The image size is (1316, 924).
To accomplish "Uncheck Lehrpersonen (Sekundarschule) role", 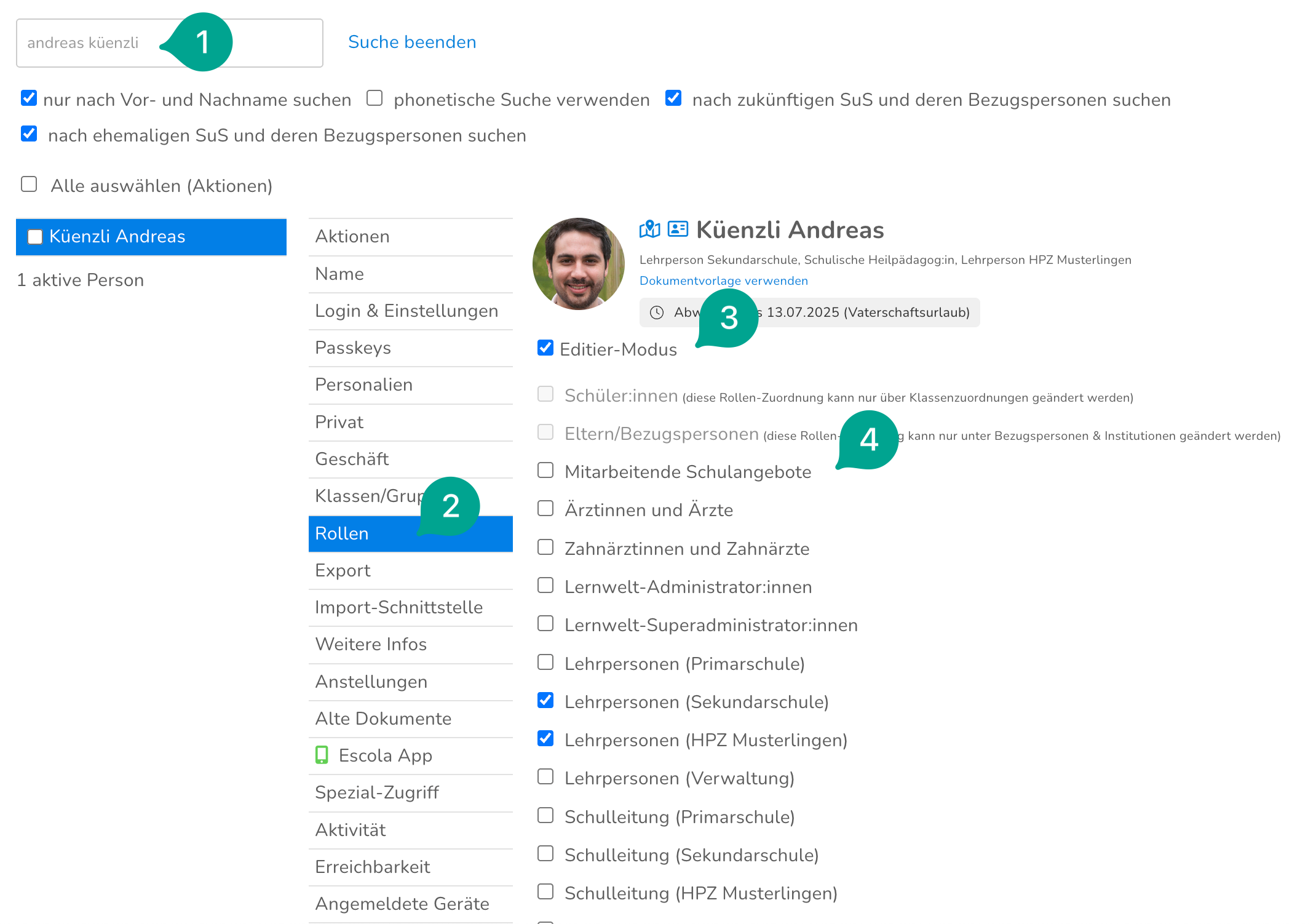I will click(545, 701).
